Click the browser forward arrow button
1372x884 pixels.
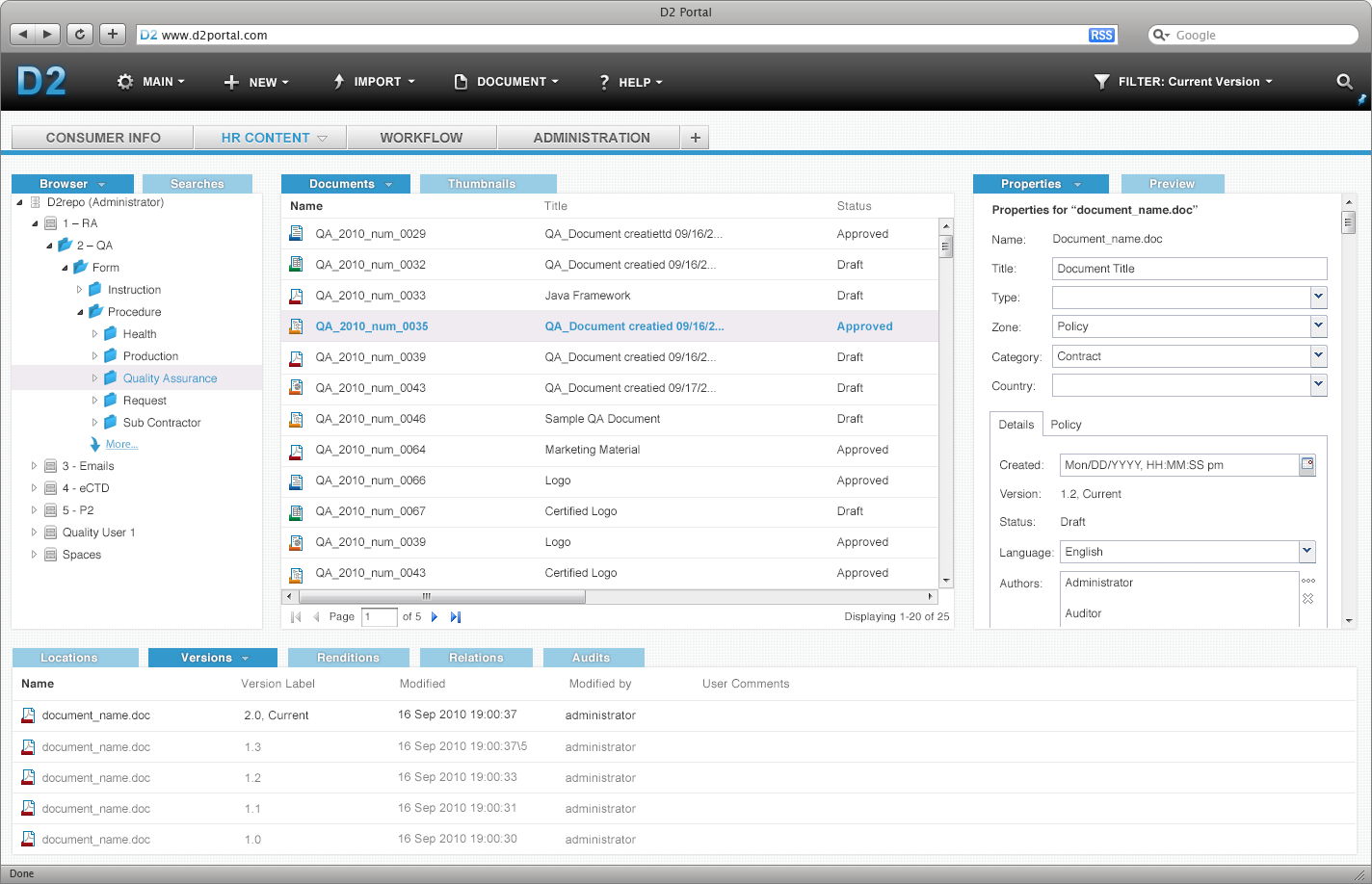[48, 34]
